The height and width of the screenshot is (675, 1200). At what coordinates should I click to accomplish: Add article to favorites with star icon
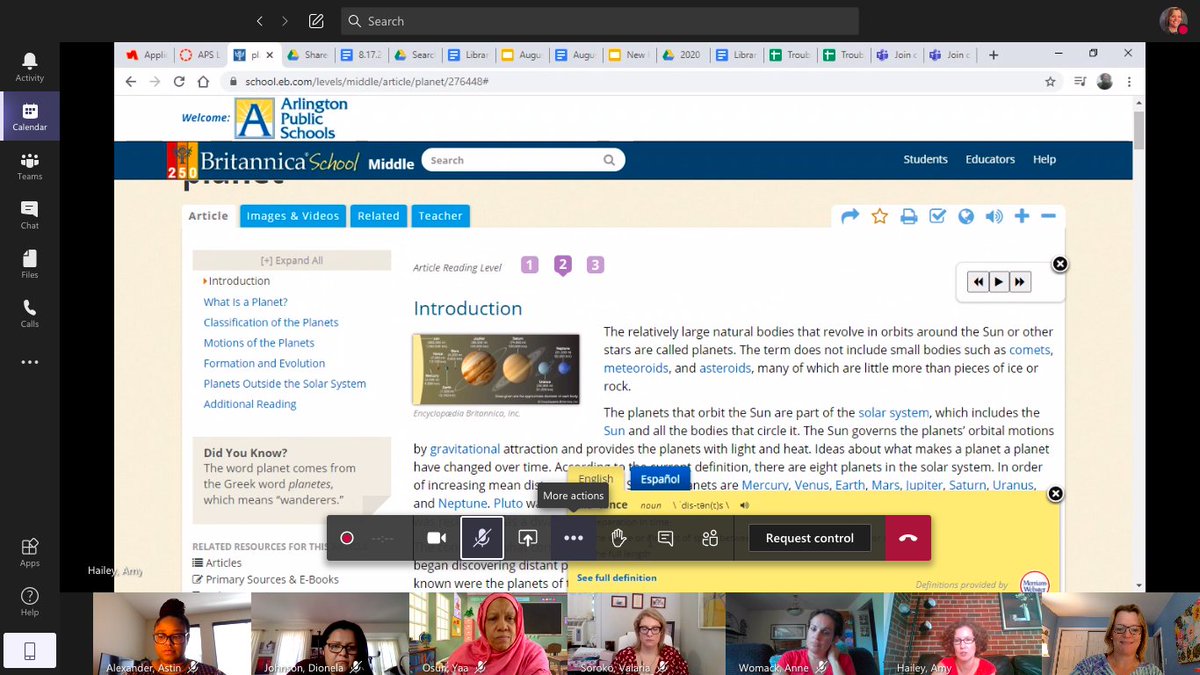coord(879,216)
